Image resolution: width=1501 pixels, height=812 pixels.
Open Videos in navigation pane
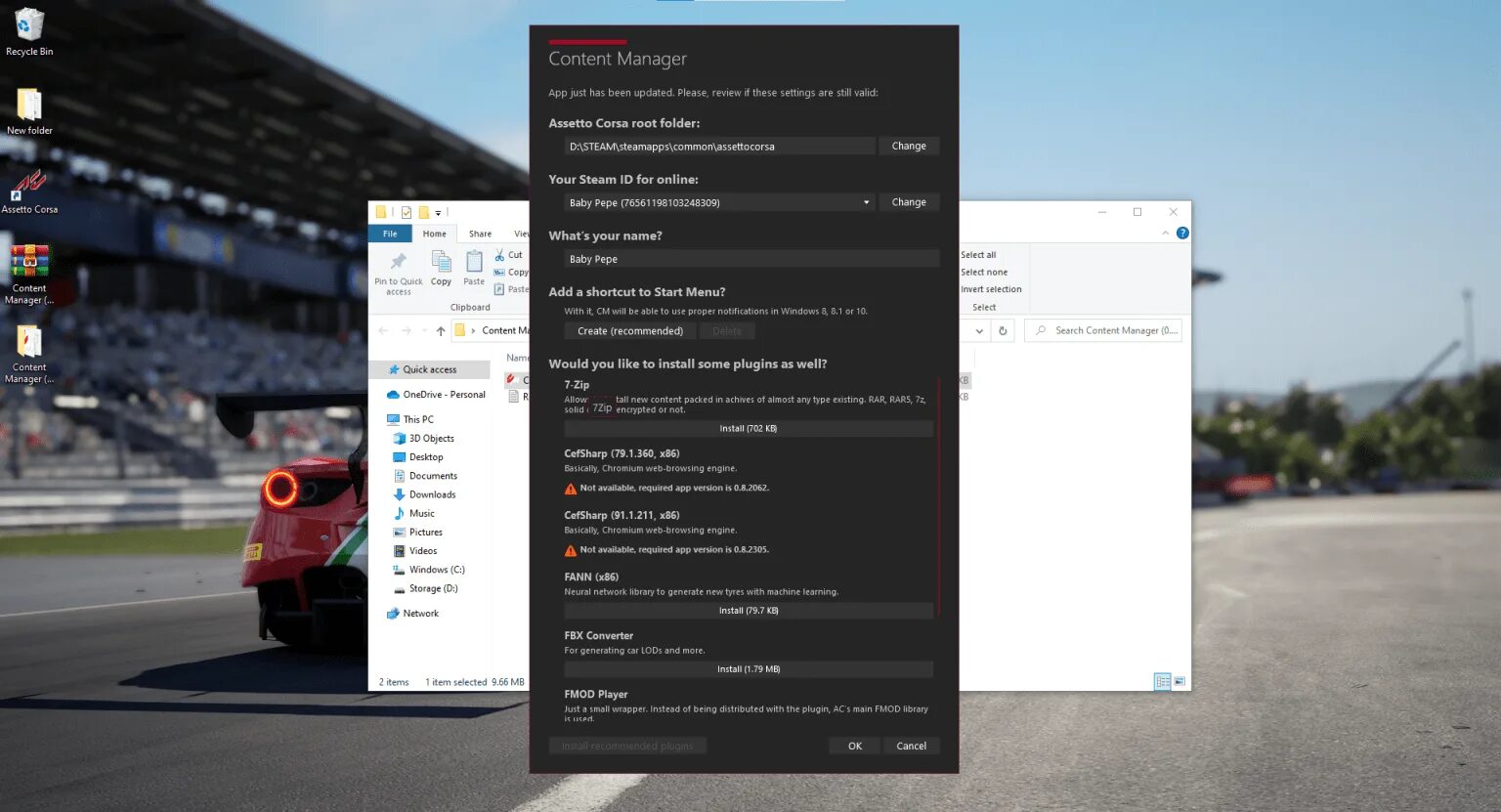[415, 551]
